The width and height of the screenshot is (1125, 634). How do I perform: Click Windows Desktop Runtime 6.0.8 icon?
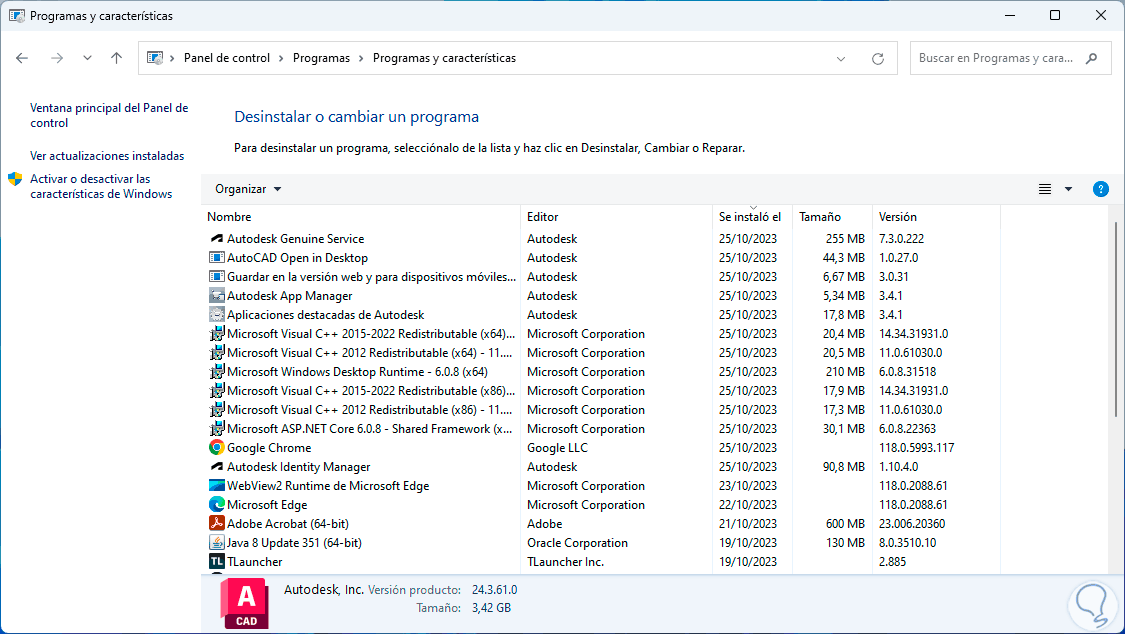click(x=217, y=372)
